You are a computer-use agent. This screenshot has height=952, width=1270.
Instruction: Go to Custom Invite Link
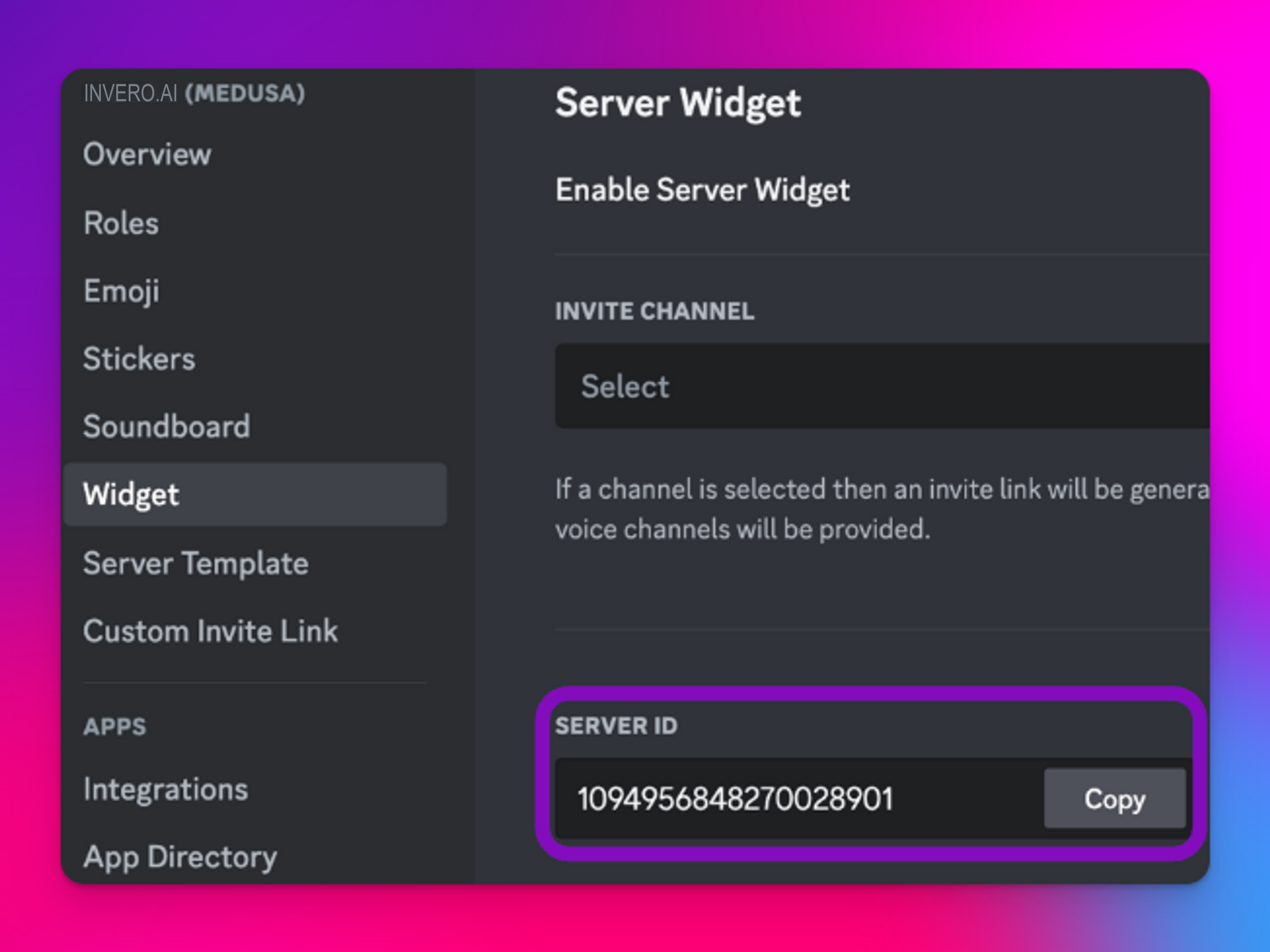tap(210, 631)
